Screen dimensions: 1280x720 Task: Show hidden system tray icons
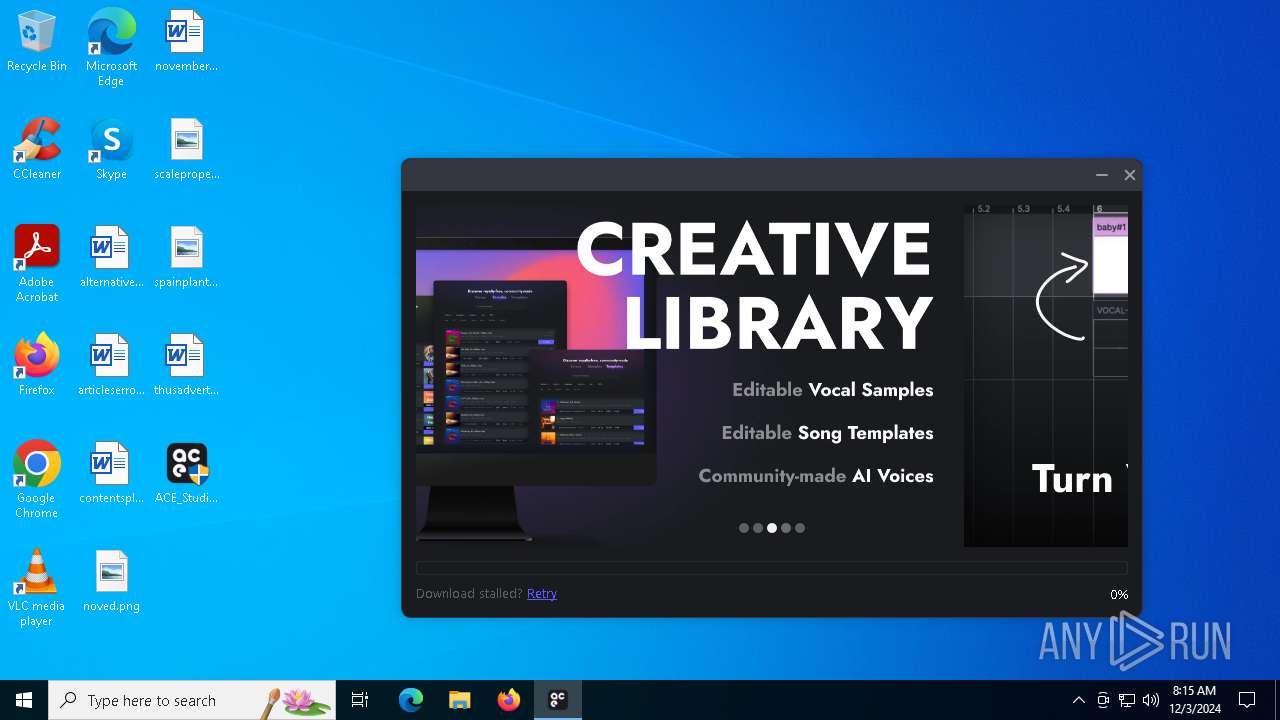point(1078,700)
